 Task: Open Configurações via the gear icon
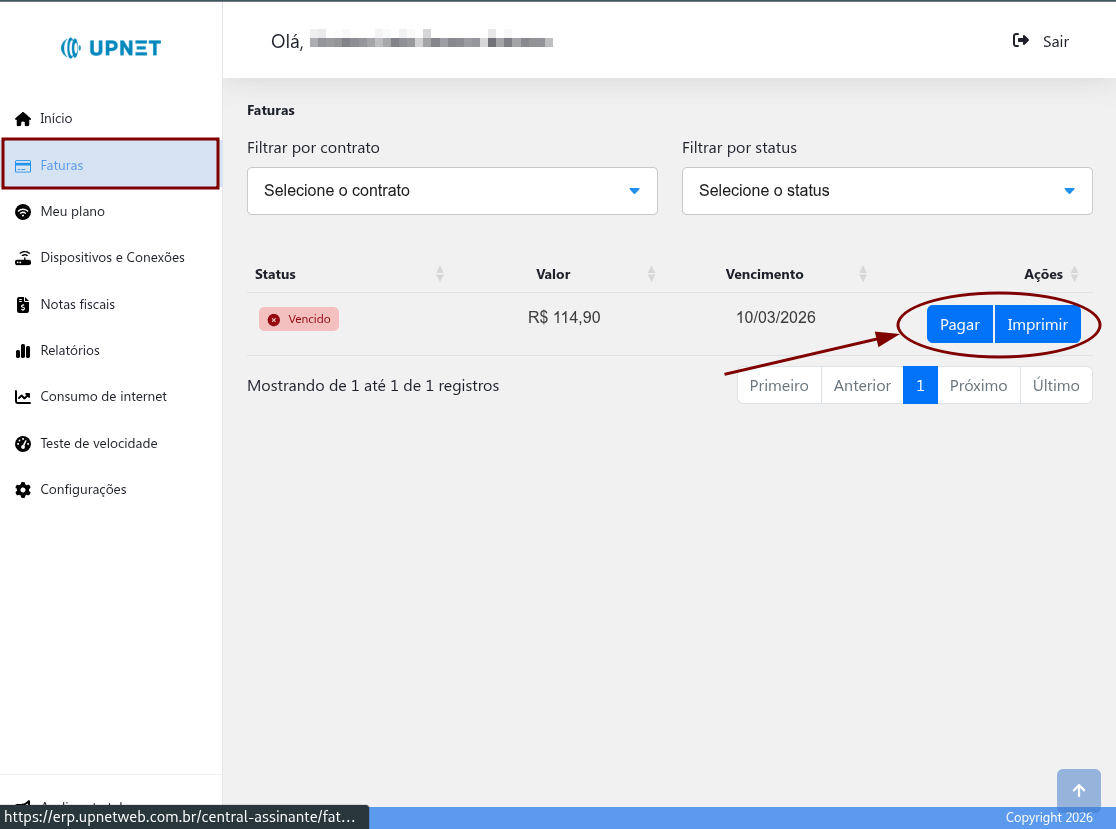(23, 489)
